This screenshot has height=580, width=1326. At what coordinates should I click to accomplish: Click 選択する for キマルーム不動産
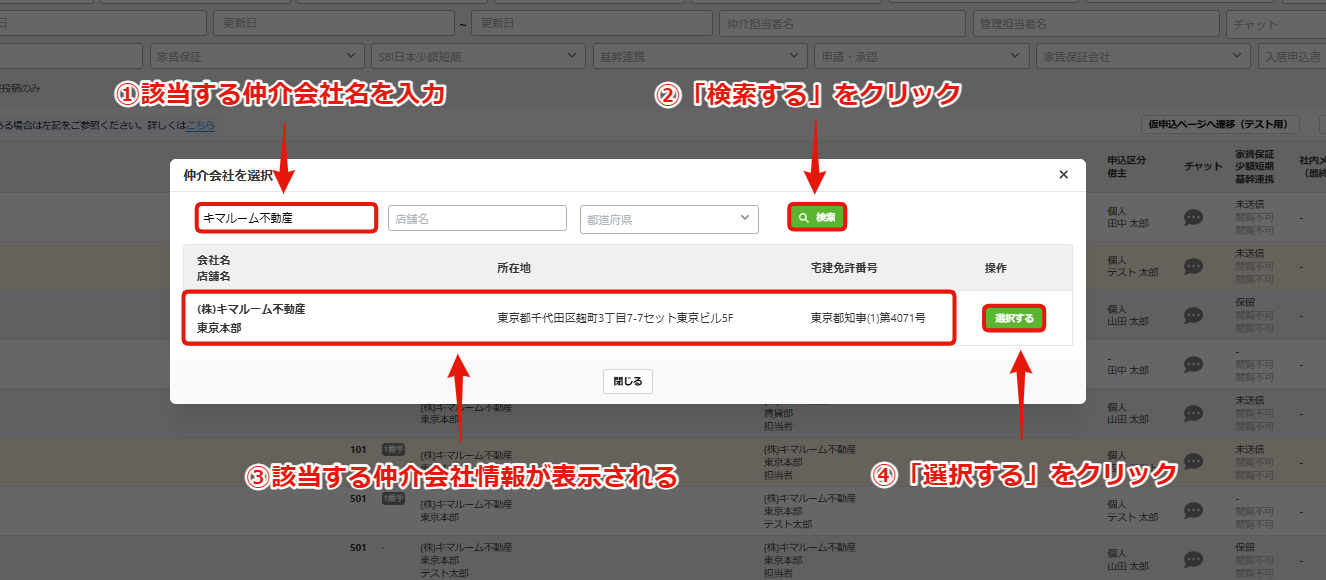pos(1014,318)
